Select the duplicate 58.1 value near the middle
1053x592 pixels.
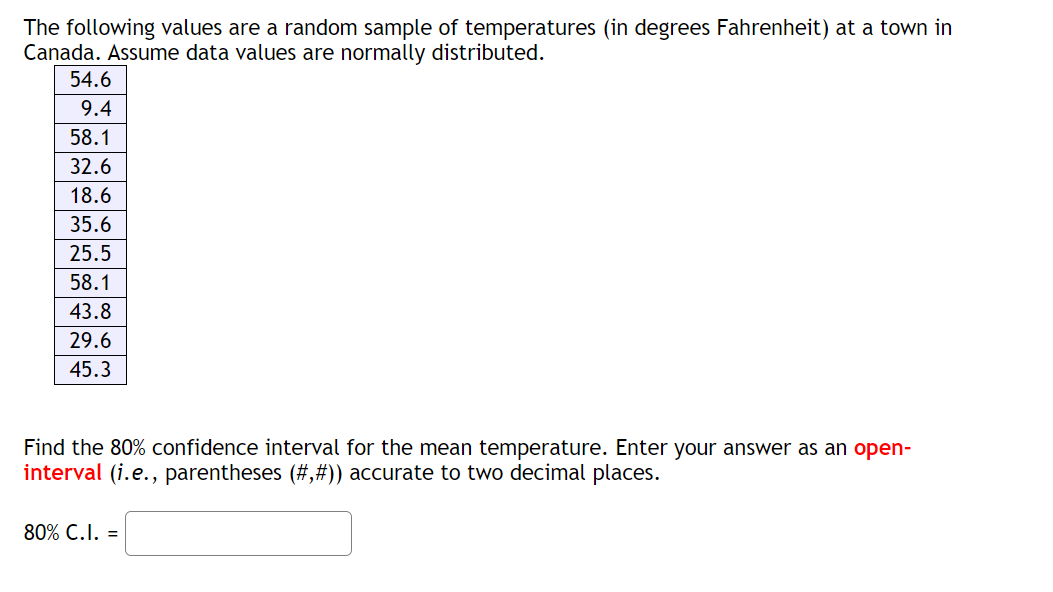89,283
